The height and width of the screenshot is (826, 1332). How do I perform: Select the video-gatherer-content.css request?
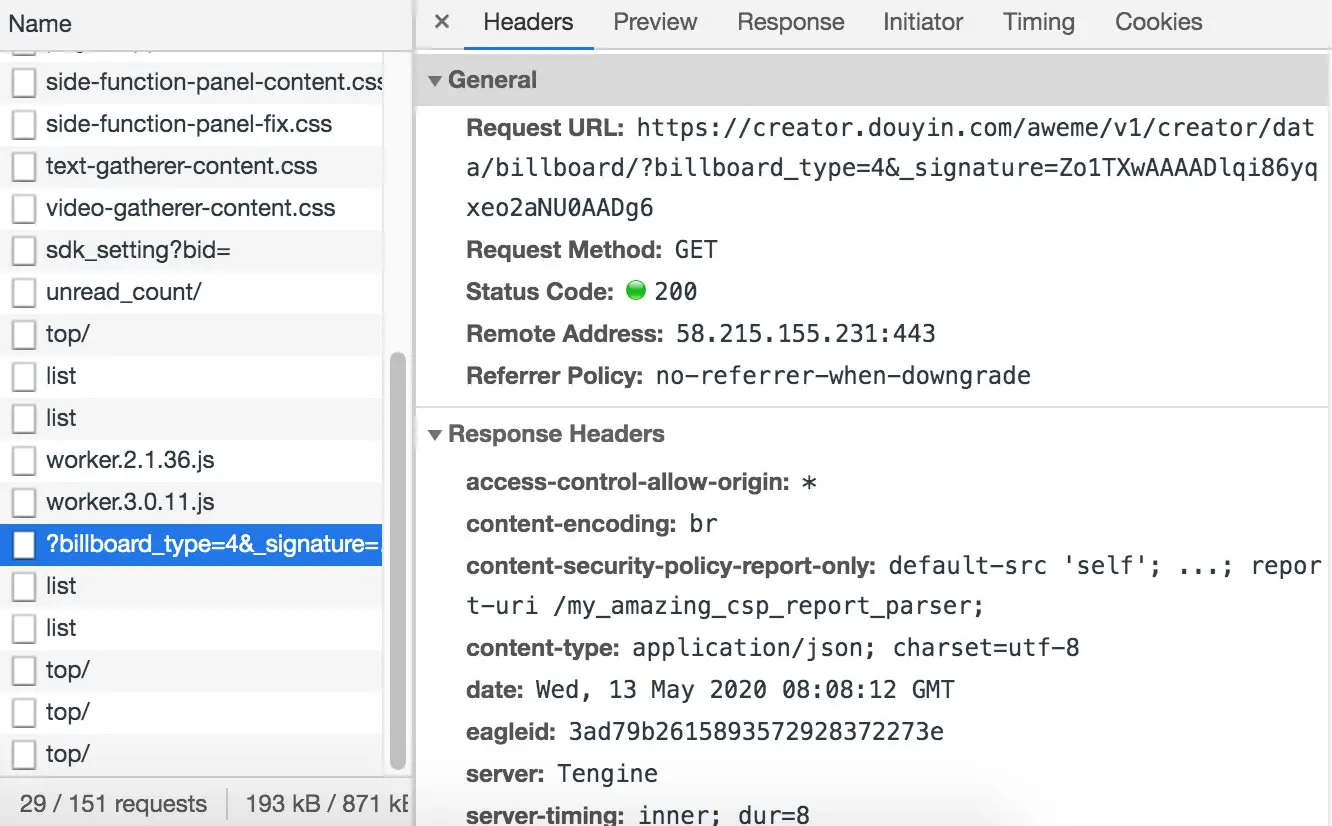pyautogui.click(x=191, y=209)
